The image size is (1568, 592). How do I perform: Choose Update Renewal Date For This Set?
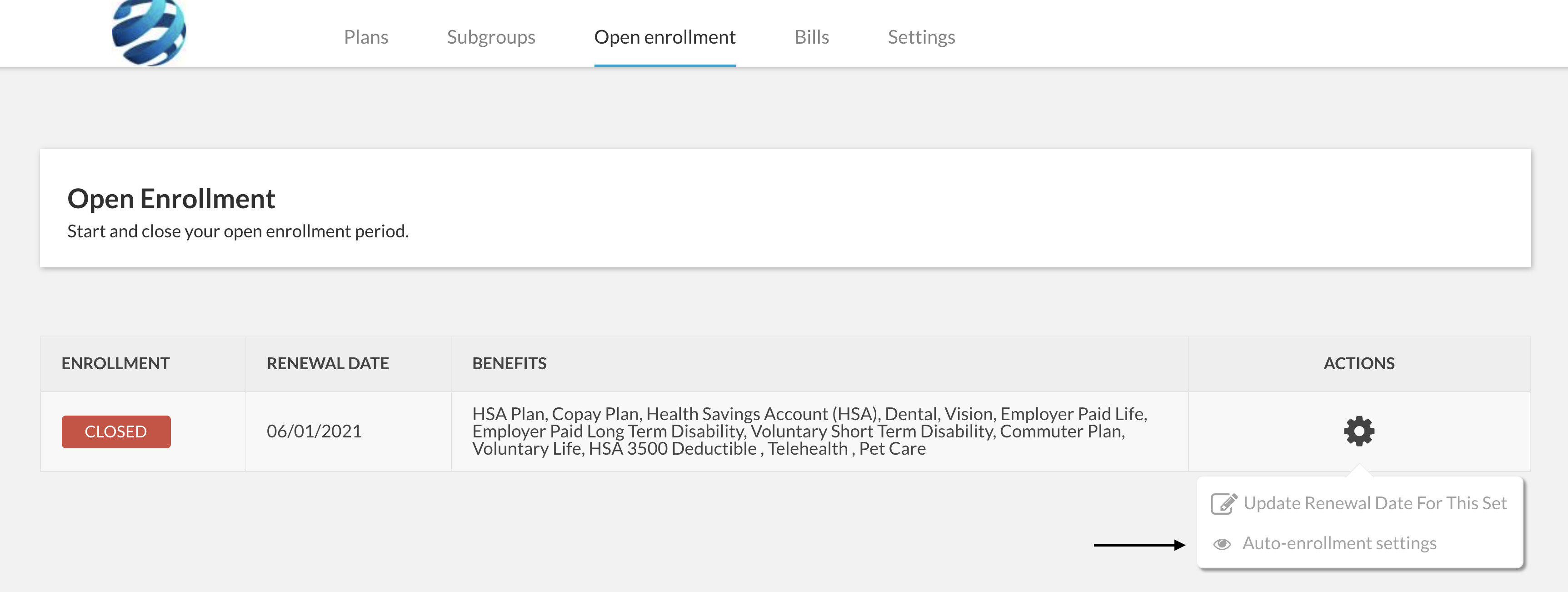(1374, 503)
